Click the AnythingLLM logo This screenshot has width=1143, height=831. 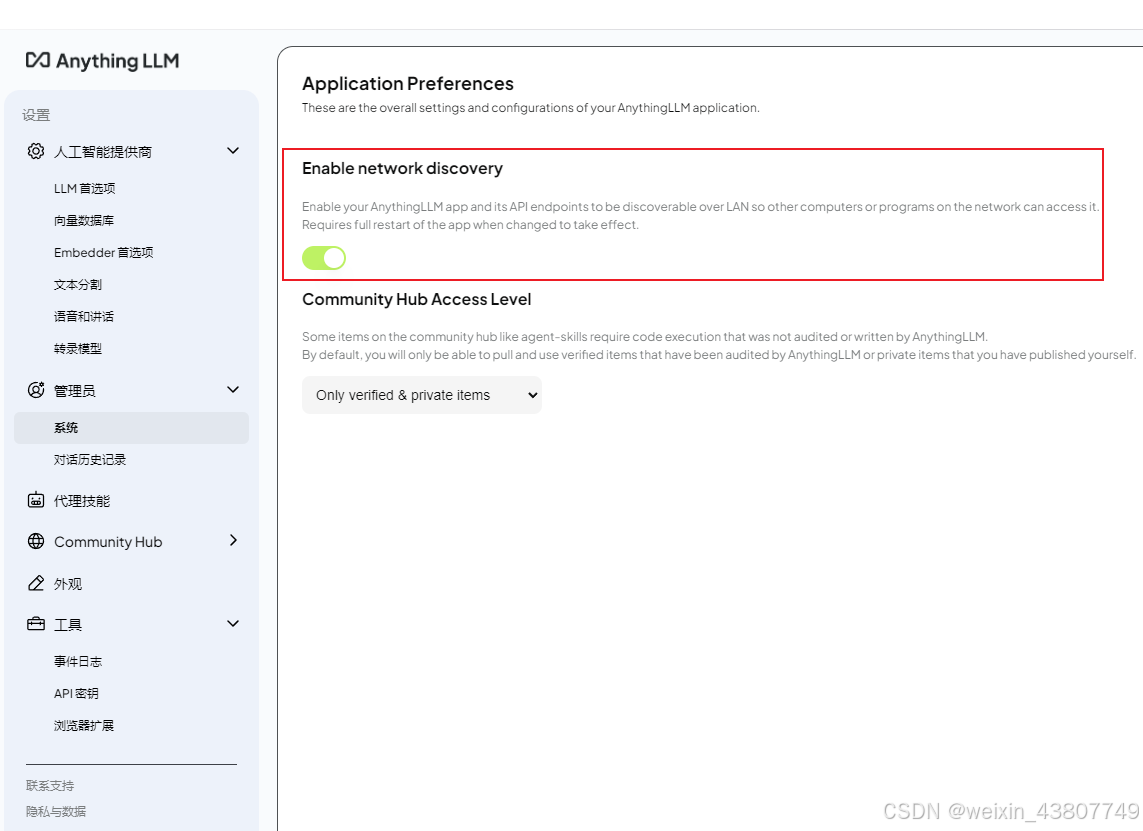[x=102, y=61]
